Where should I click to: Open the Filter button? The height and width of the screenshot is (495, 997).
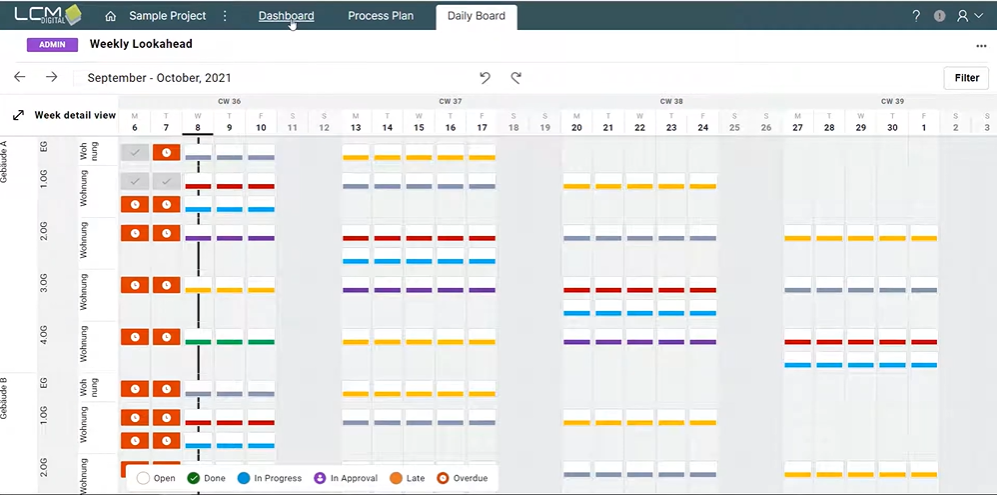point(966,78)
